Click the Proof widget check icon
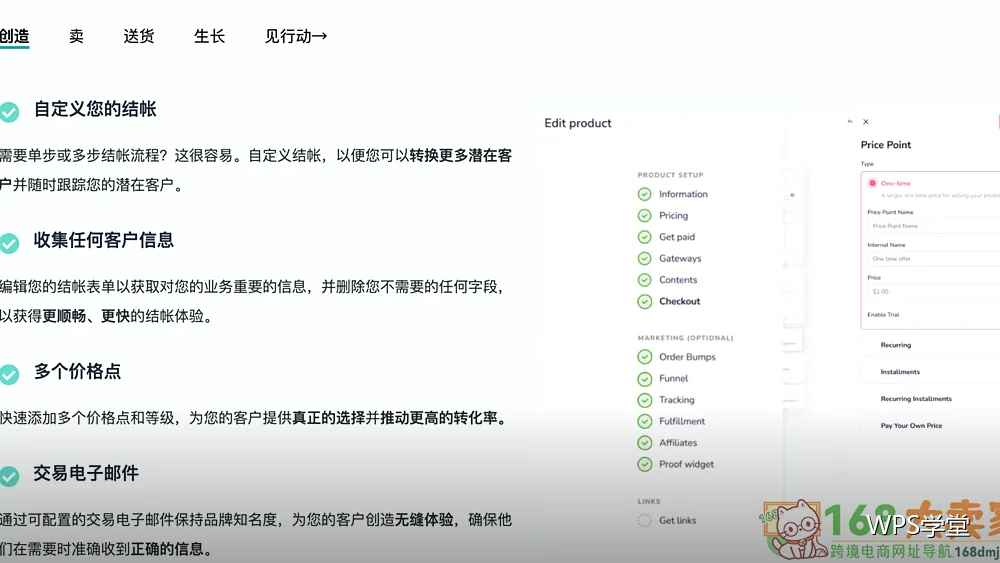The width and height of the screenshot is (1000, 563). [644, 464]
